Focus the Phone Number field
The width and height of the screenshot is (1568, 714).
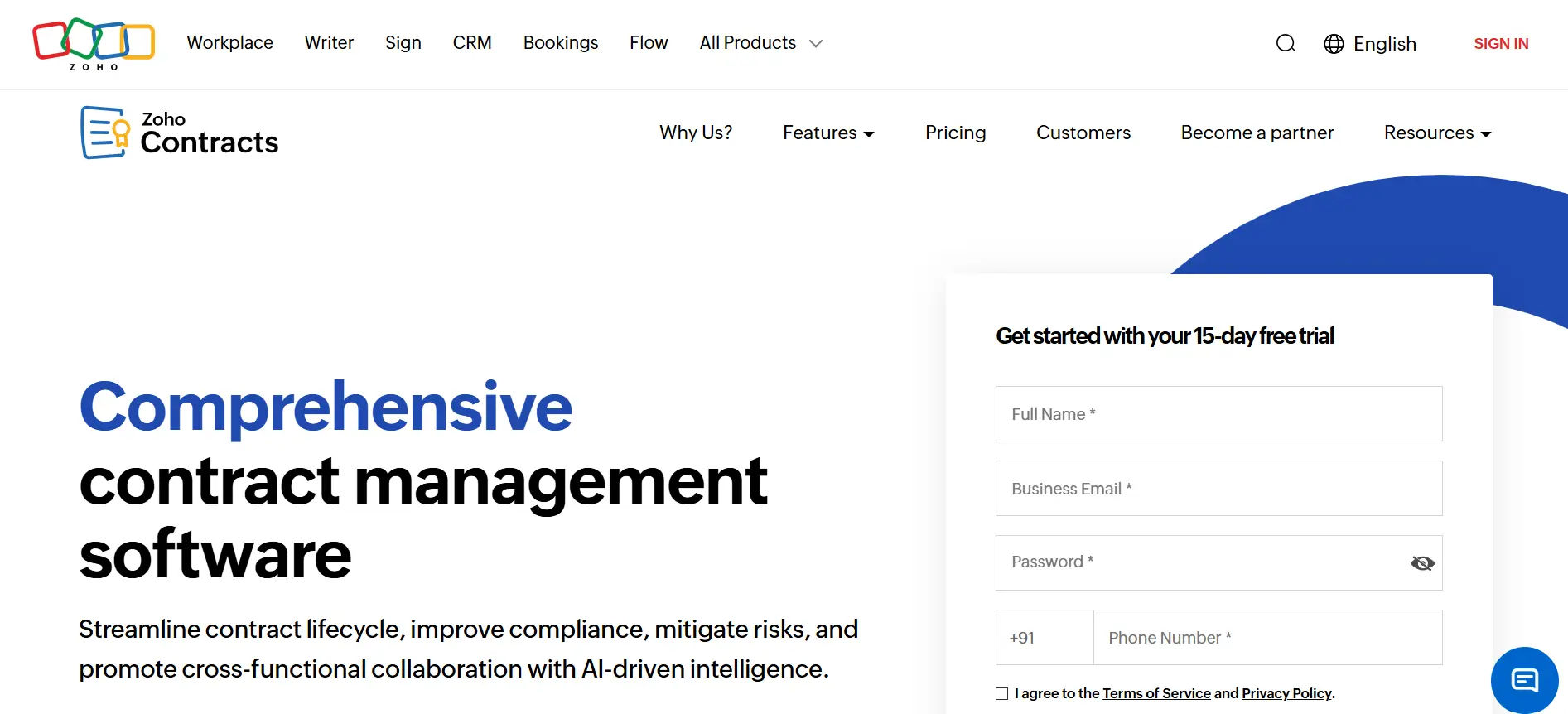click(x=1267, y=638)
